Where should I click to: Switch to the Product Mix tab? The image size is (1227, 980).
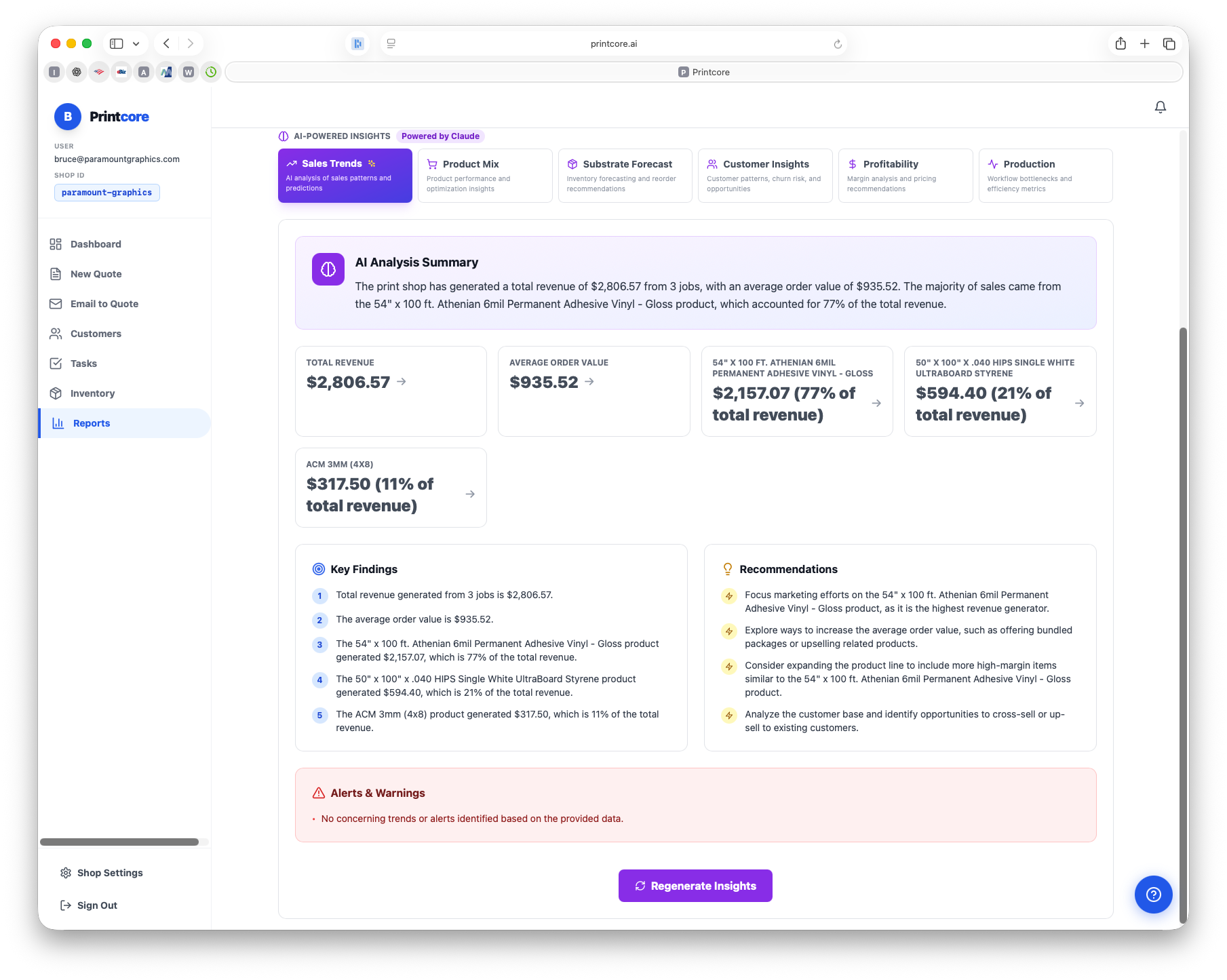485,175
